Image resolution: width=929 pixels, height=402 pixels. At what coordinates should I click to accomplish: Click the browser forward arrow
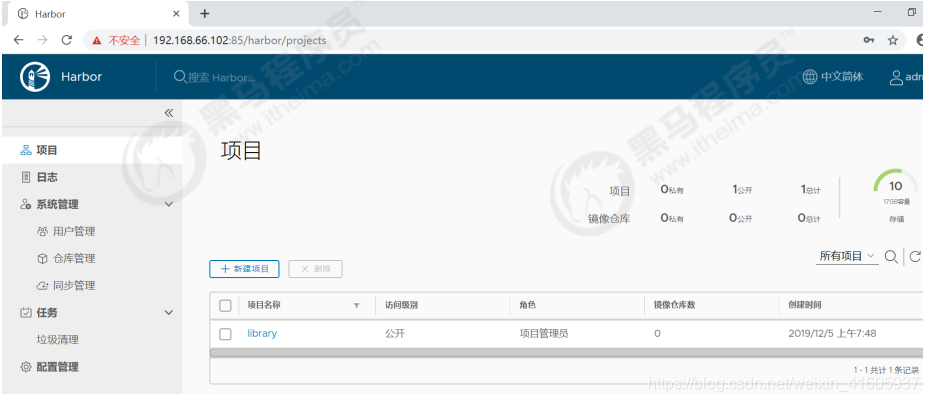43,40
